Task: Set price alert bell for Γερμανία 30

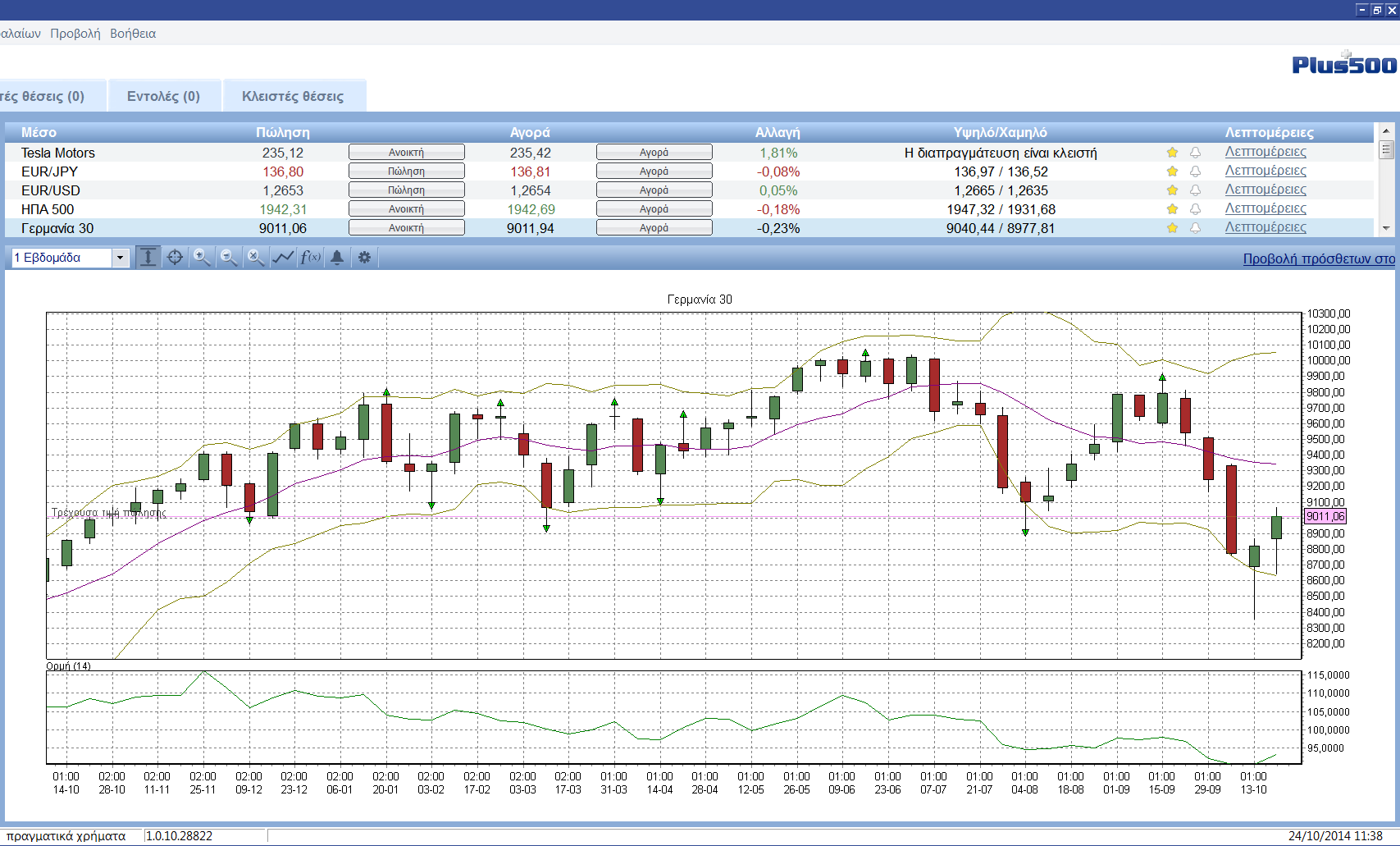Action: coord(1195,228)
